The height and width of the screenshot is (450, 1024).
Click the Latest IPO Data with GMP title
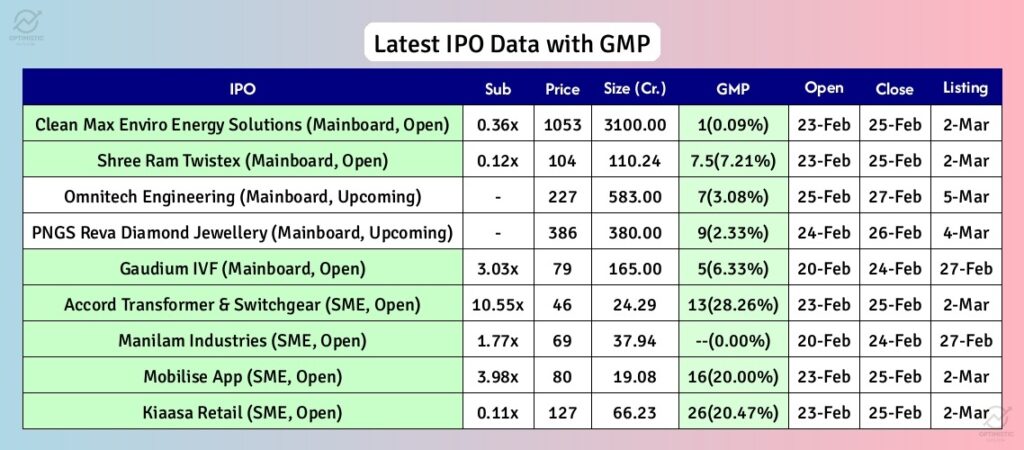click(511, 44)
